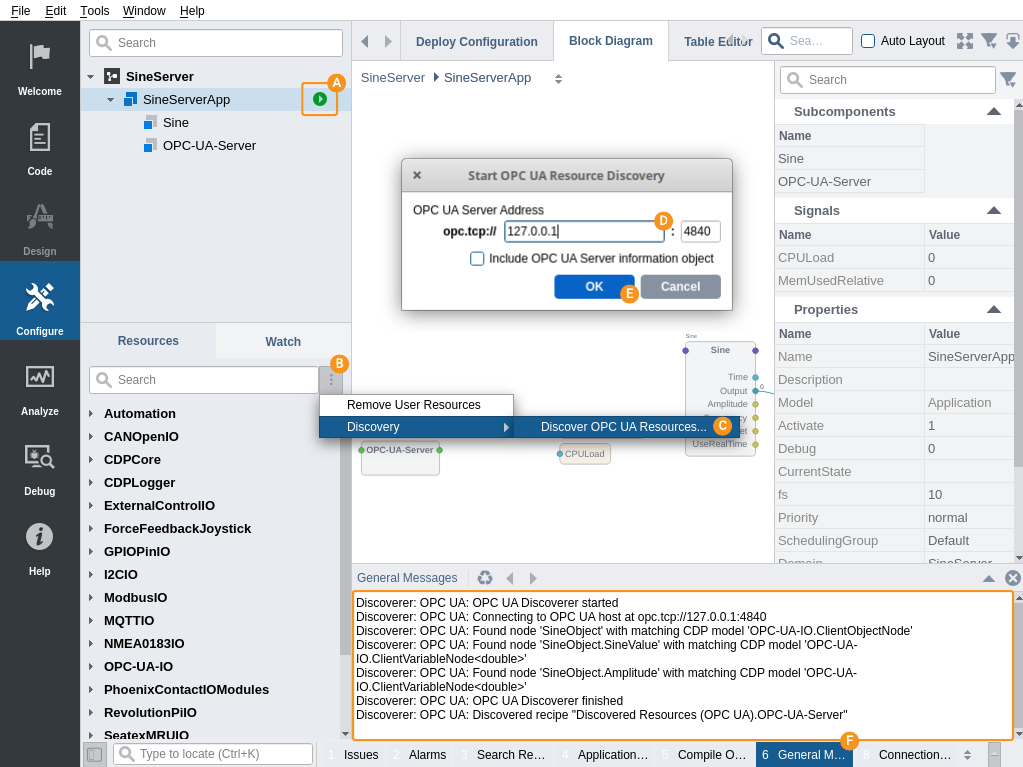Click the filter icon beside properties search
Image resolution: width=1023 pixels, height=767 pixels.
(1008, 80)
